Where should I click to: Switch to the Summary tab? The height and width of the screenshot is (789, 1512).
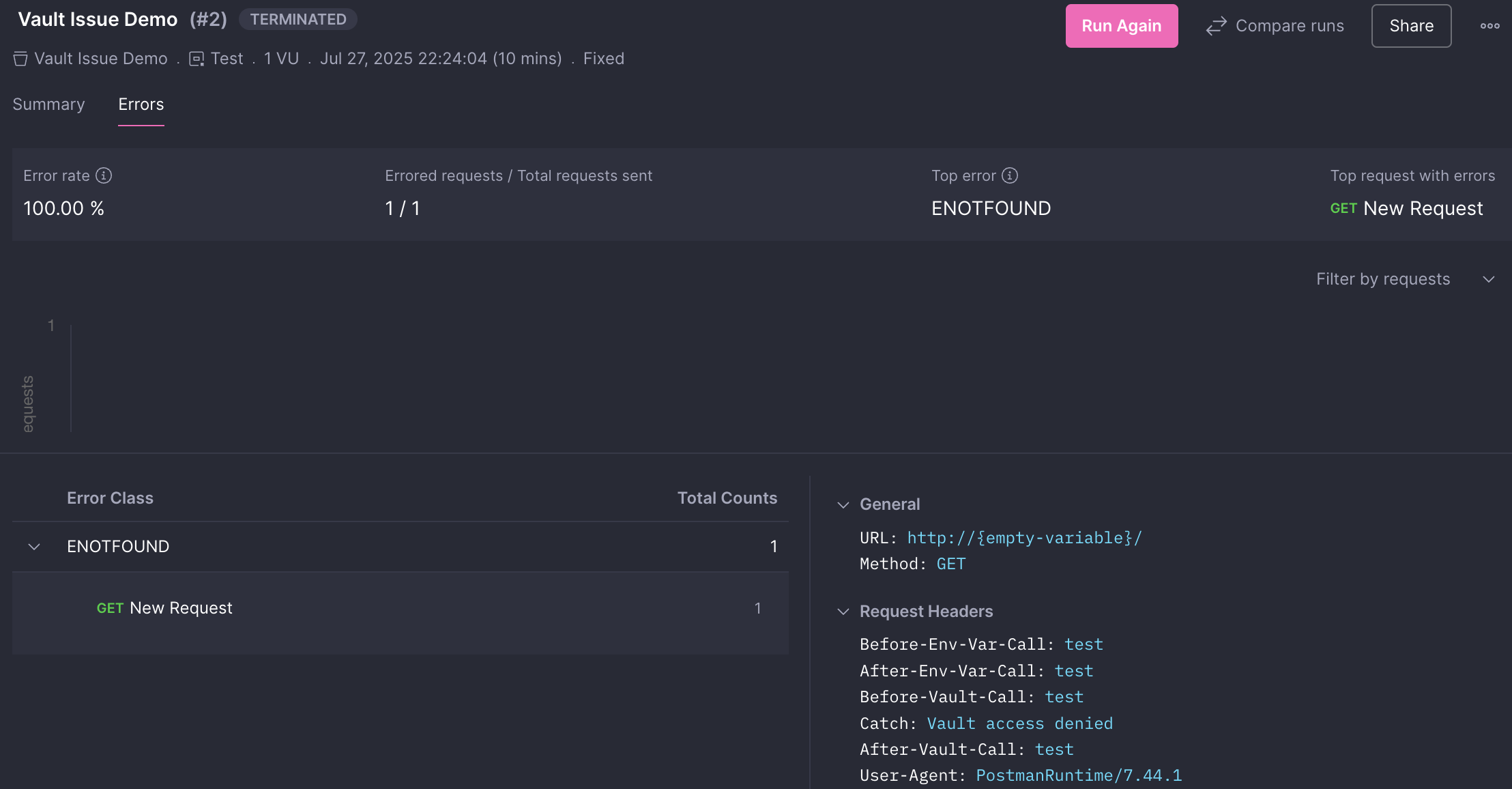pyautogui.click(x=48, y=104)
